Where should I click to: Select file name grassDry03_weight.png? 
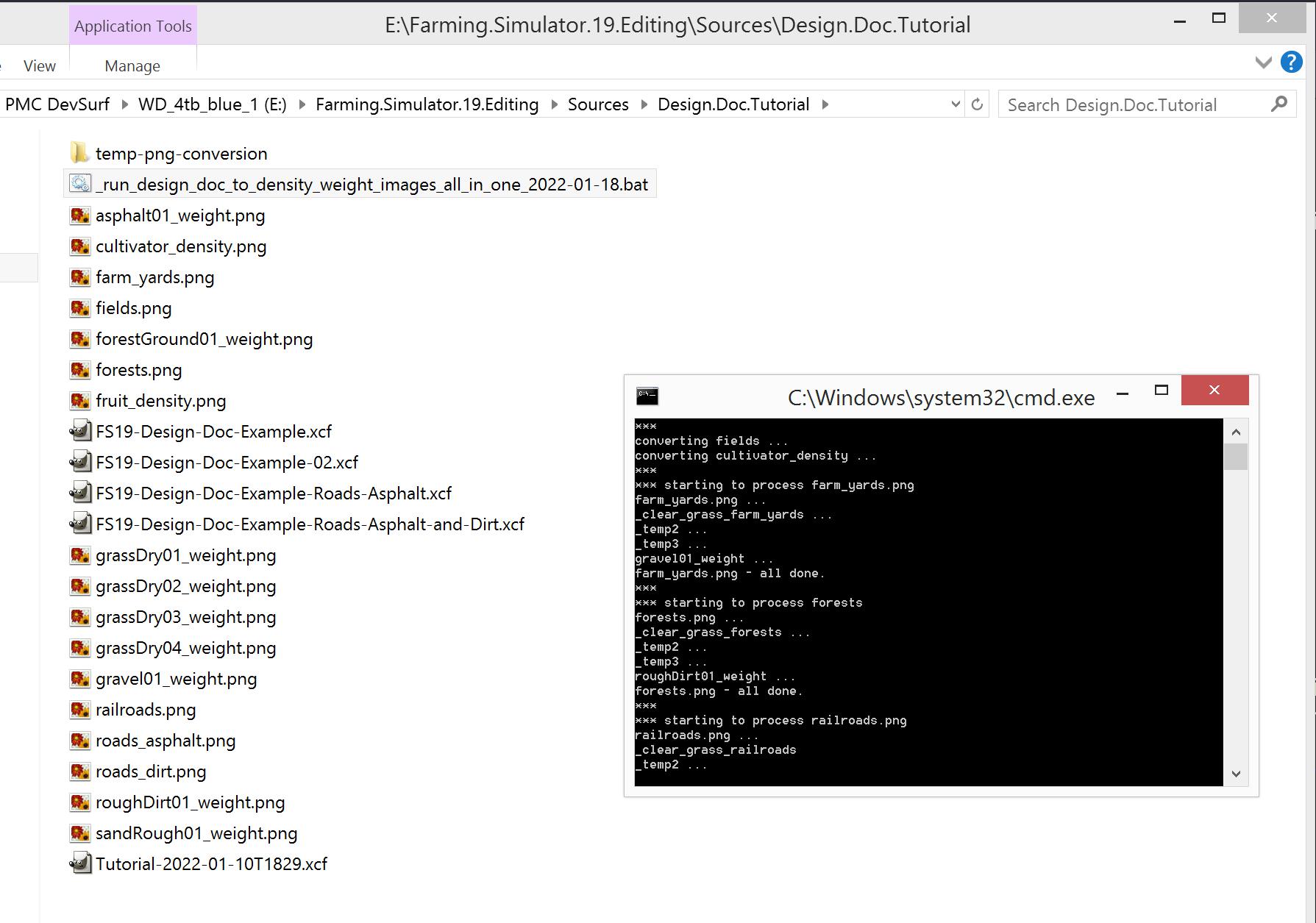185,617
